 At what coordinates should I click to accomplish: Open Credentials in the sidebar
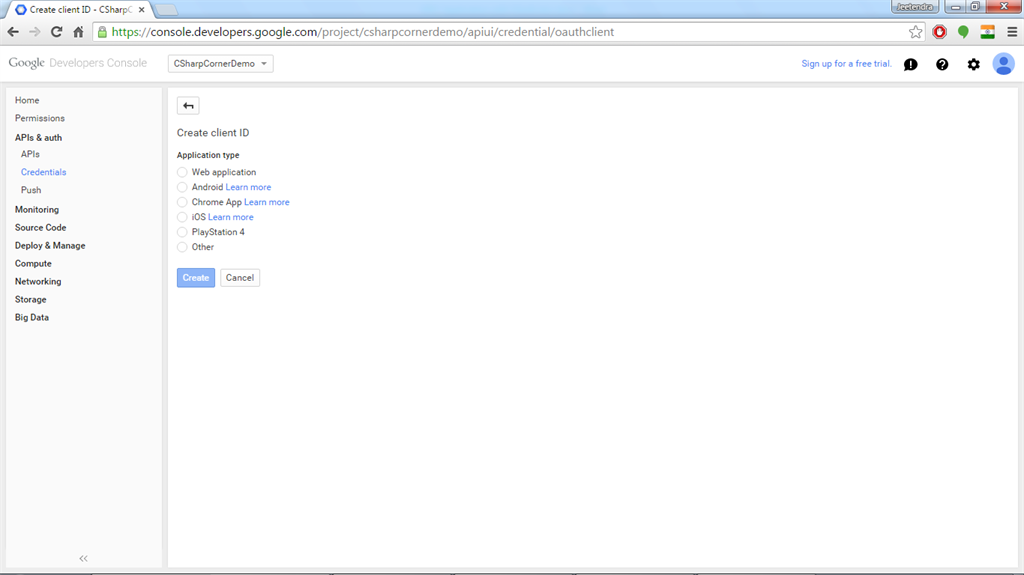click(x=44, y=172)
